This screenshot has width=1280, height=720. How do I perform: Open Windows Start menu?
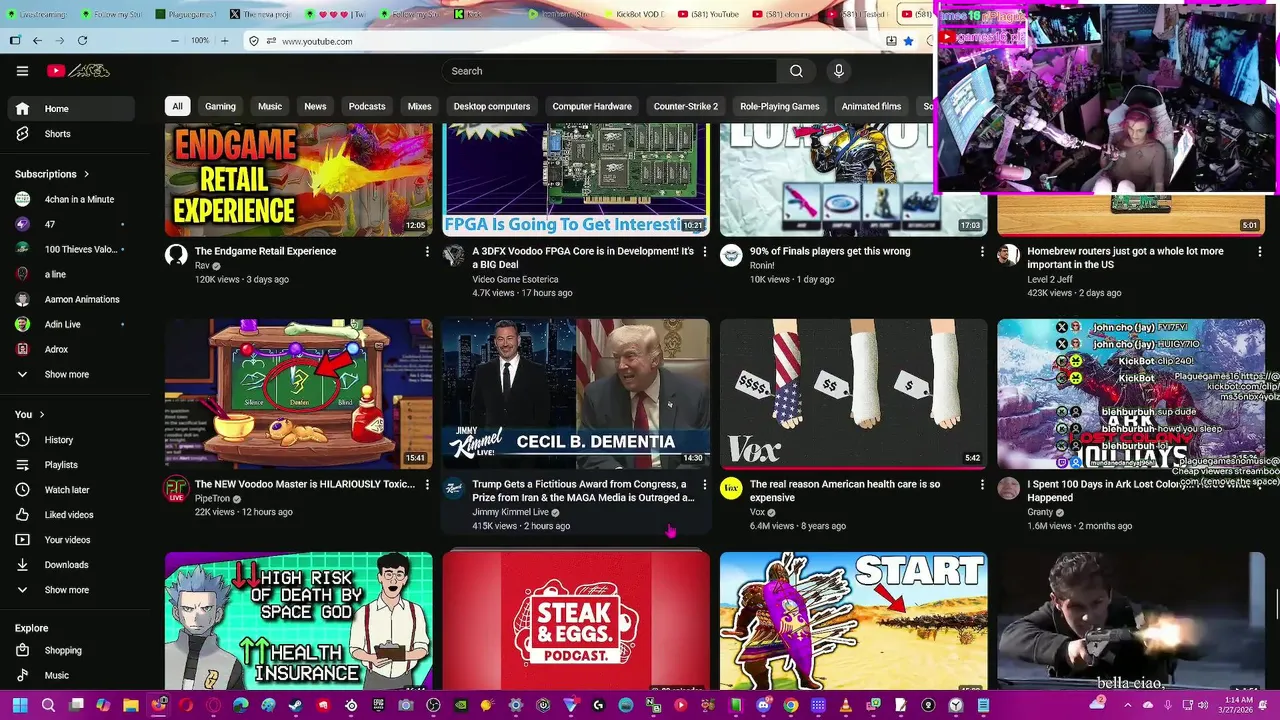pyautogui.click(x=19, y=705)
